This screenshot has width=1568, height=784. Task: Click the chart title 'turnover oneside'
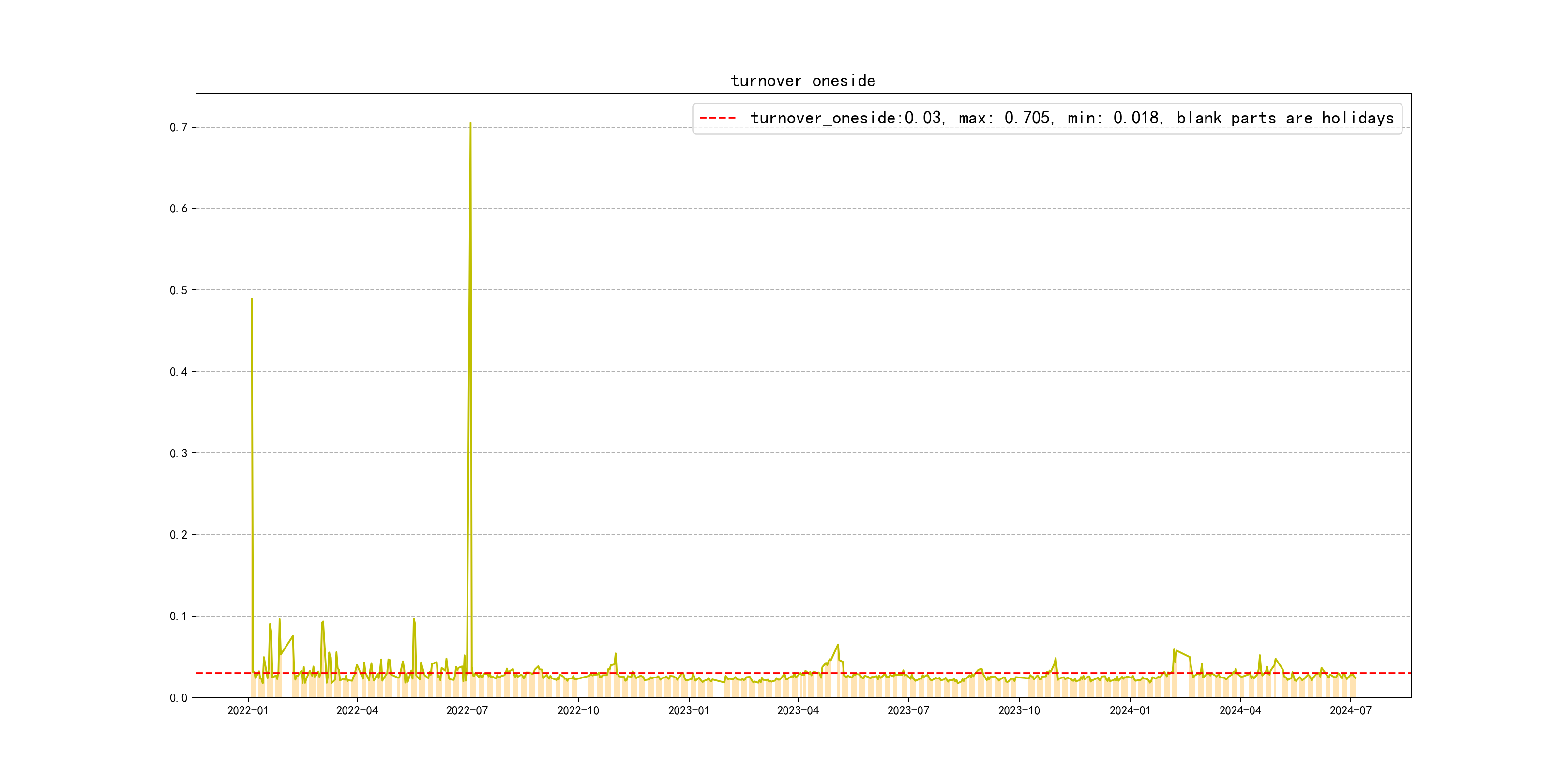click(803, 81)
